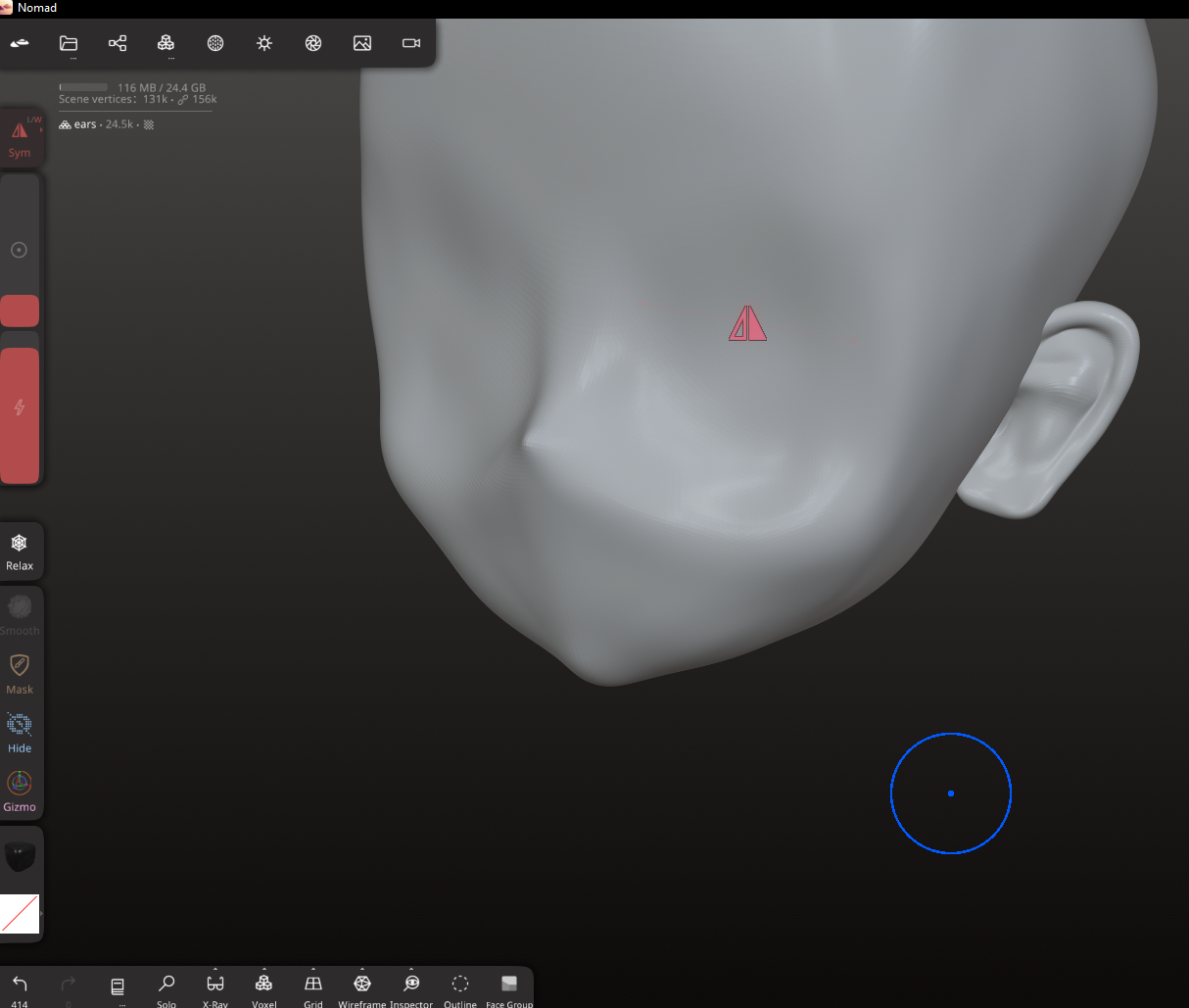Open the Topology cubes menu
Viewport: 1189px width, 1008px height.
coord(166,43)
